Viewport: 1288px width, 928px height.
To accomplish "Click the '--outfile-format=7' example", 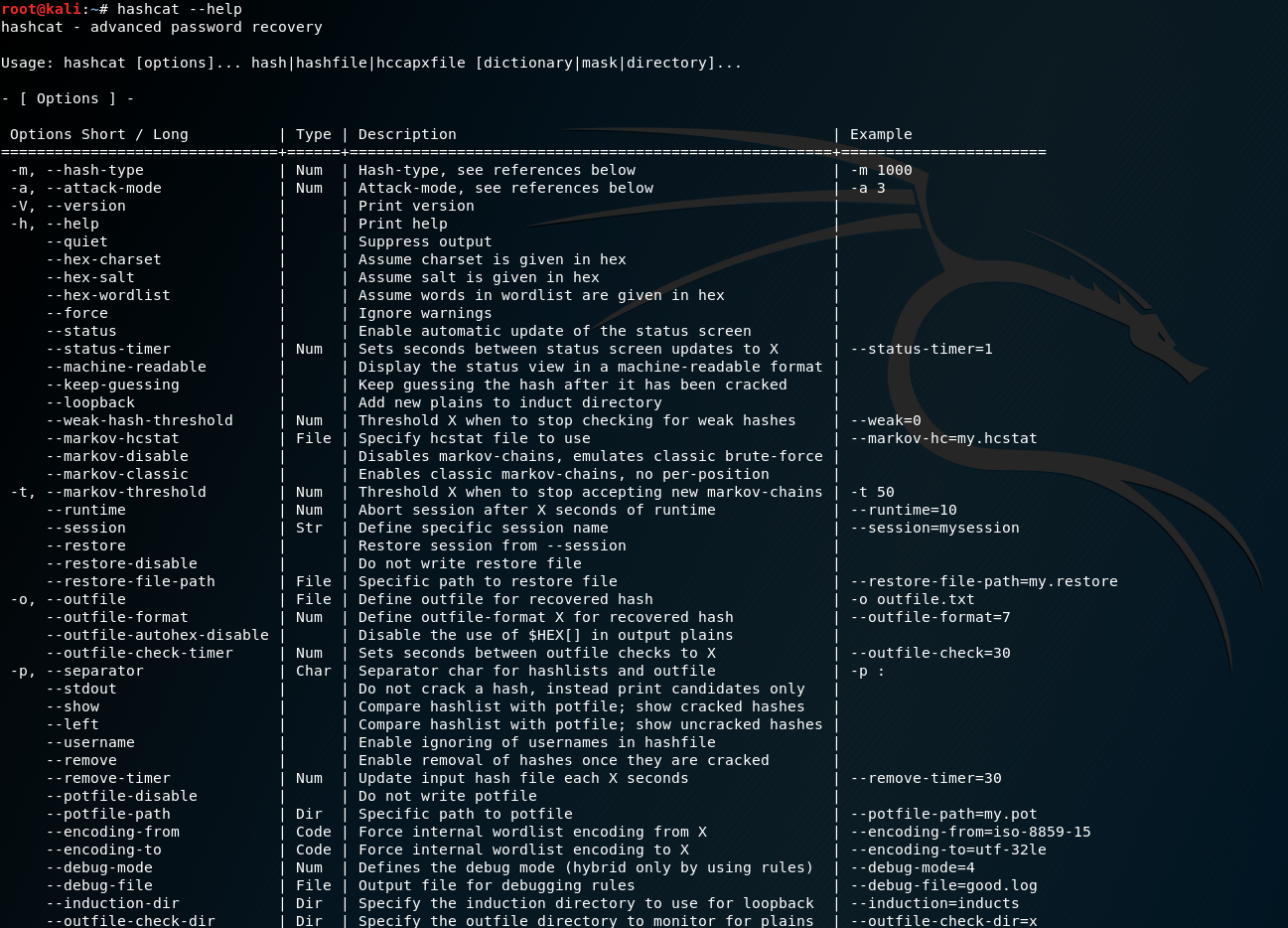I will (930, 617).
